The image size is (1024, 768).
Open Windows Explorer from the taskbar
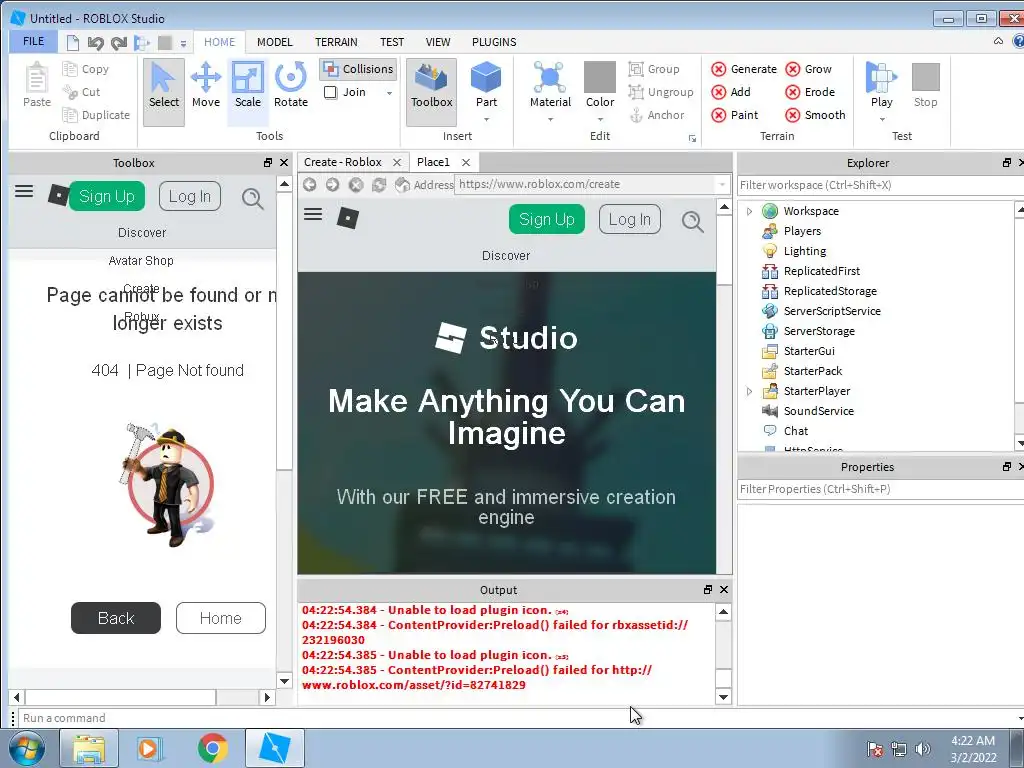coord(89,748)
